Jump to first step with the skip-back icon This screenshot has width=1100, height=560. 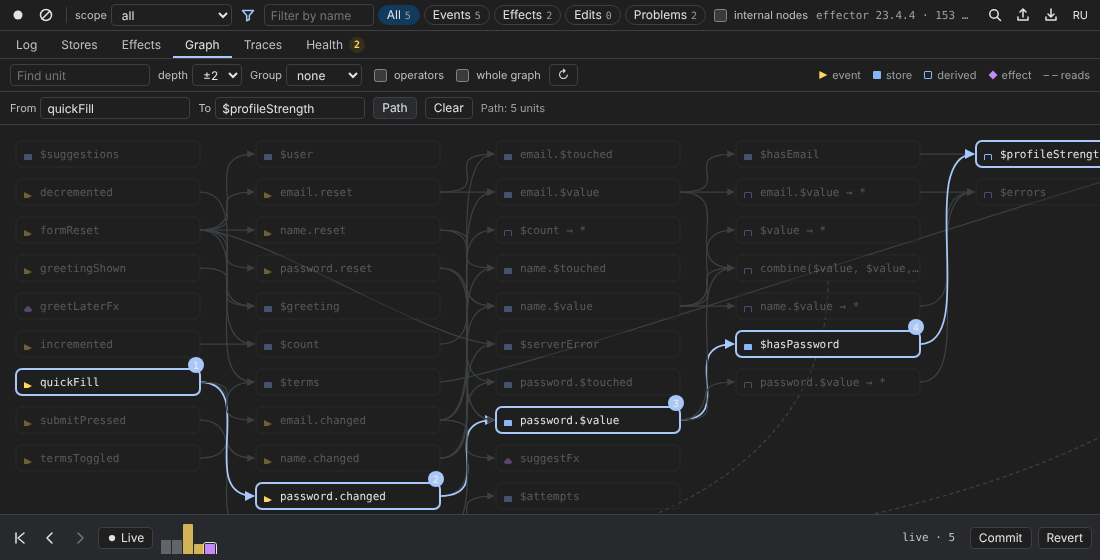(x=20, y=538)
